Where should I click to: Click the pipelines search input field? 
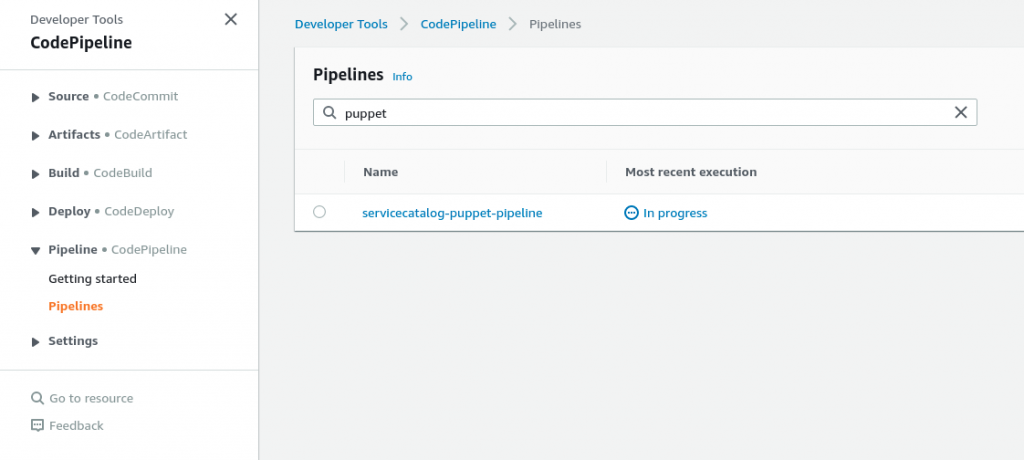coord(645,112)
